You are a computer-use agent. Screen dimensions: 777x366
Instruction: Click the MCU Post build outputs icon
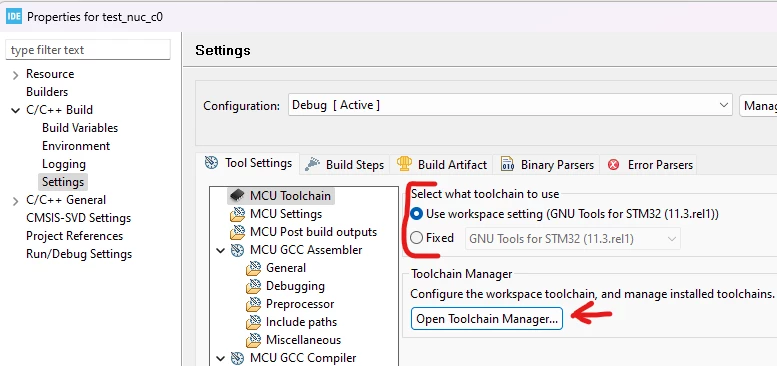(237, 232)
